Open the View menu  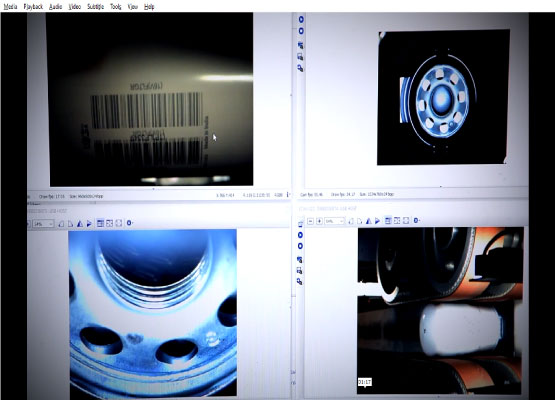(x=132, y=6)
